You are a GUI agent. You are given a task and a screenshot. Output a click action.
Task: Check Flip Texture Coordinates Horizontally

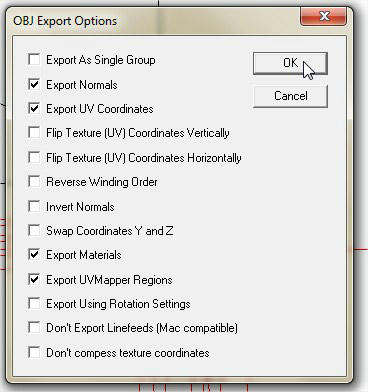(x=35, y=157)
